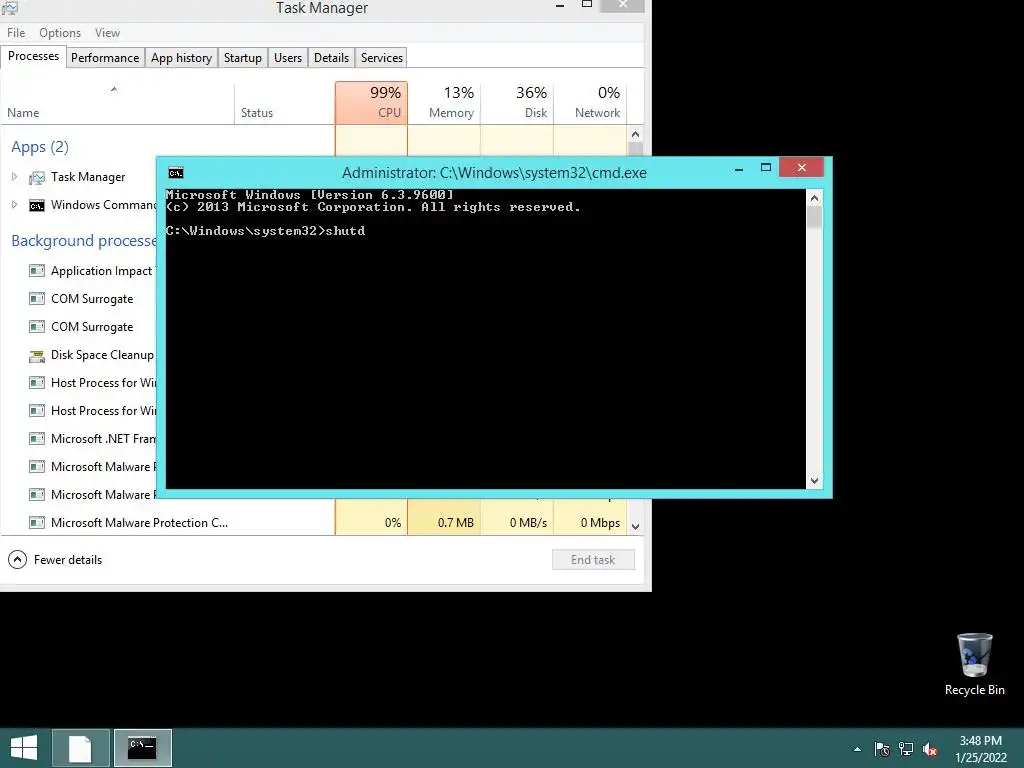Expand the Task Manager app entry

pyautogui.click(x=14, y=177)
